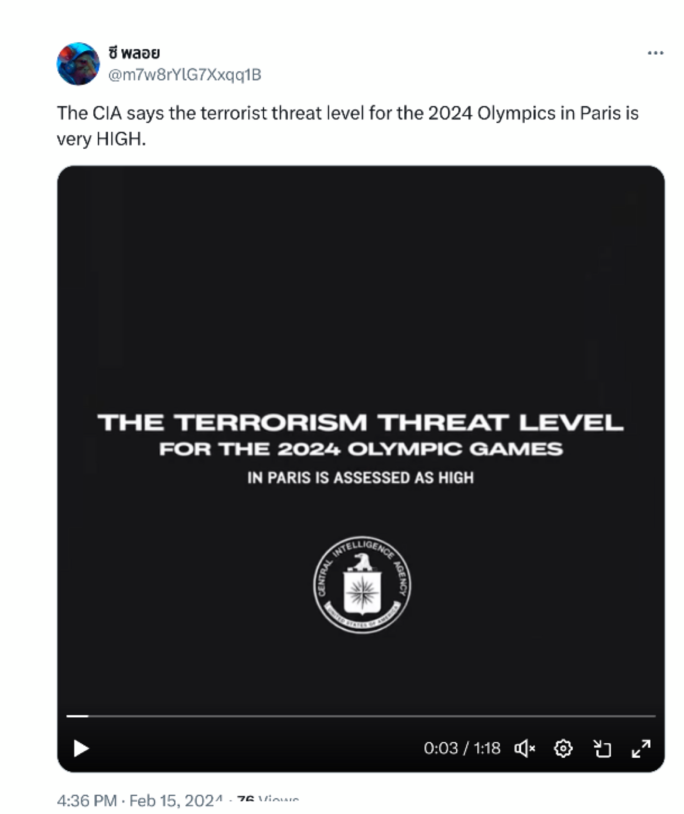Click the poster's profile avatar

click(x=77, y=64)
